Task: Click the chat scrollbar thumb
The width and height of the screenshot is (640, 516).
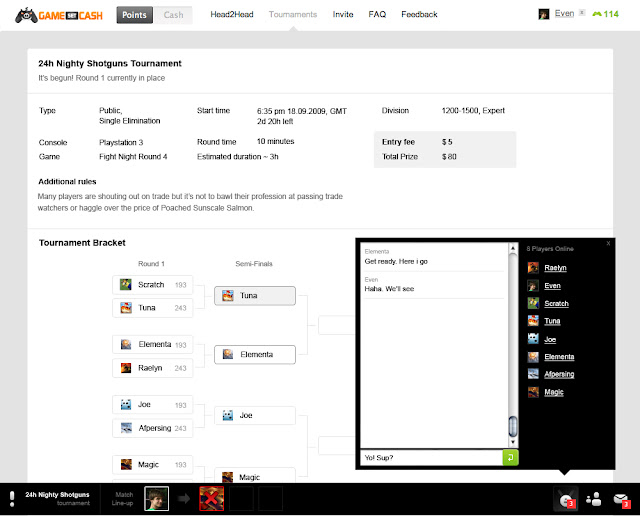Action: pyautogui.click(x=513, y=426)
